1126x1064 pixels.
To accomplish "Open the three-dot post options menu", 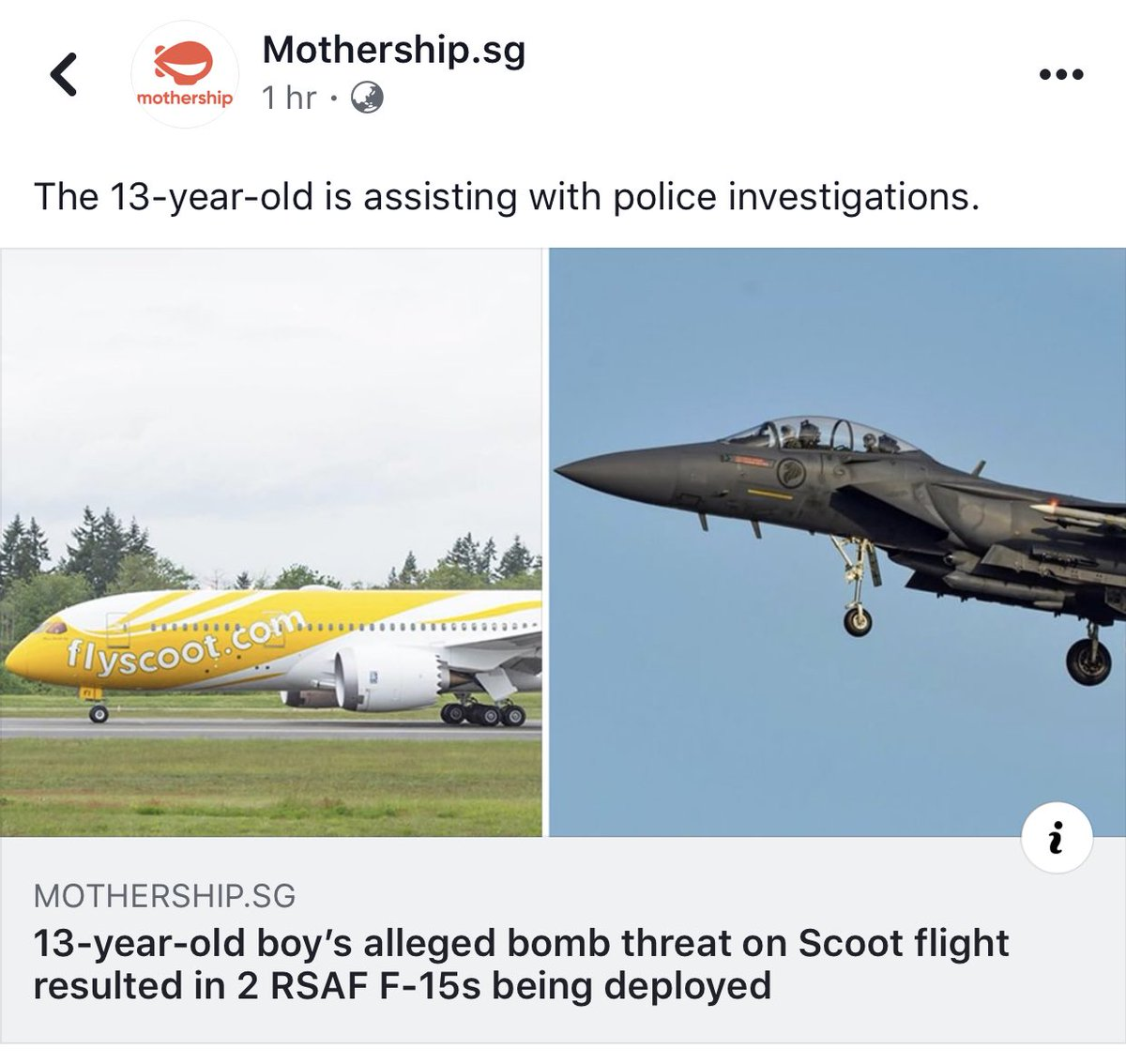I will 1061,75.
